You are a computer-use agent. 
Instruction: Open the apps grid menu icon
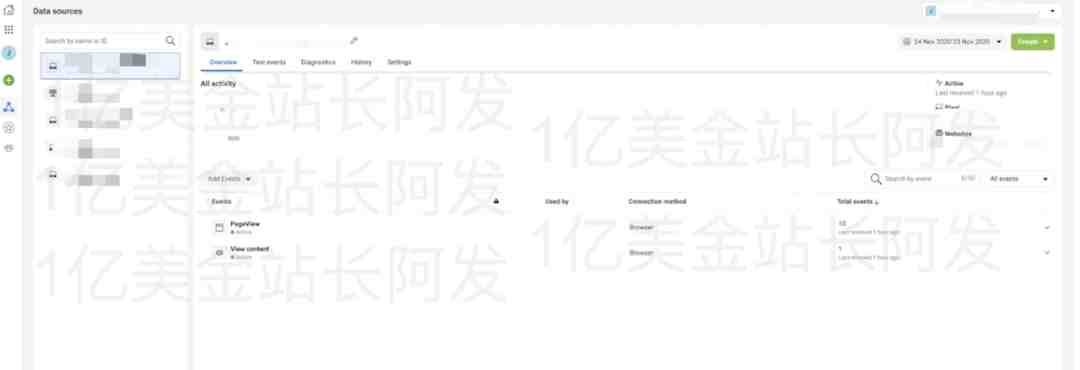point(9,30)
